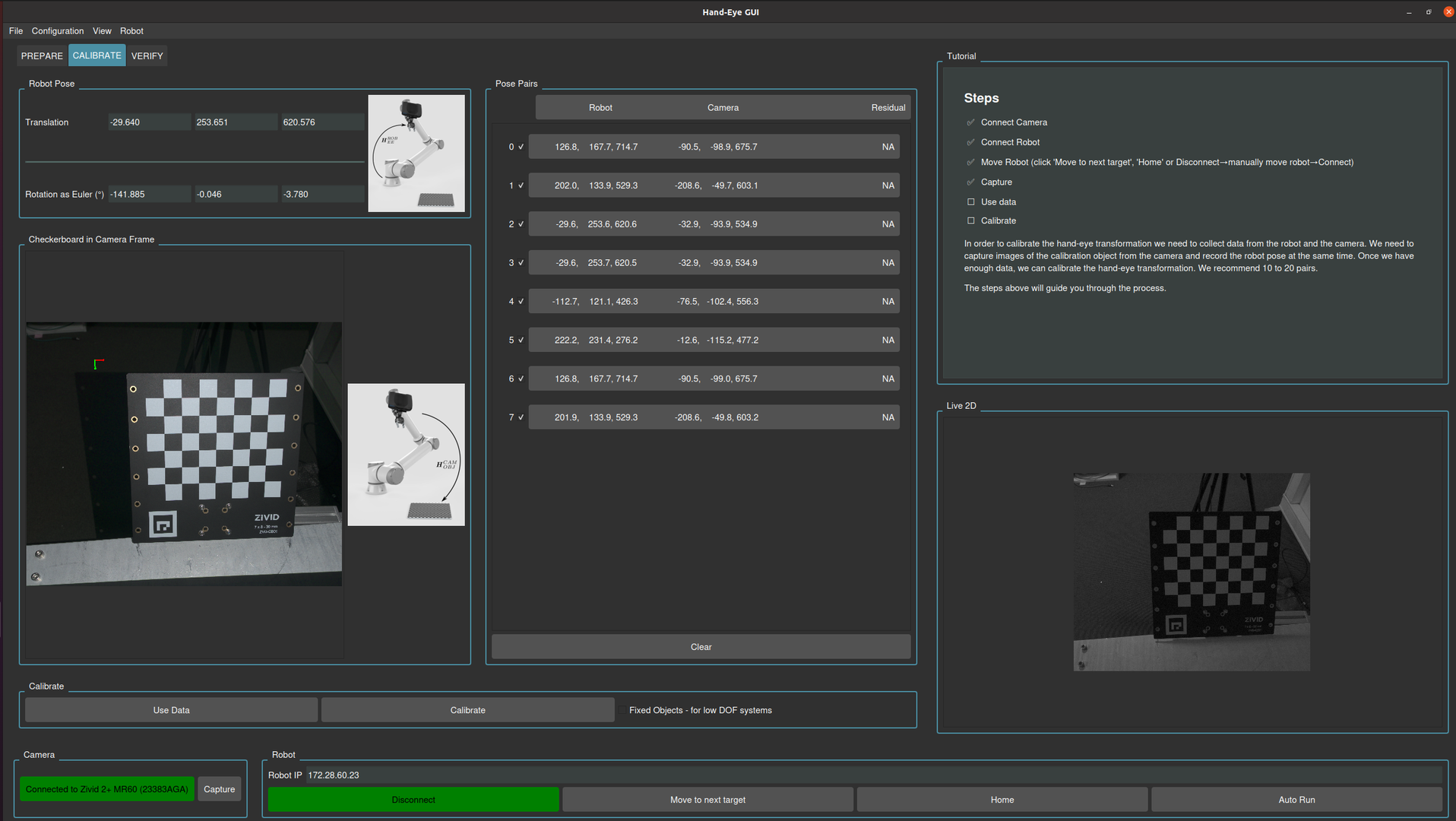The image size is (1456, 821).
Task: Click the camera-to-object transform diagram
Action: tap(406, 454)
